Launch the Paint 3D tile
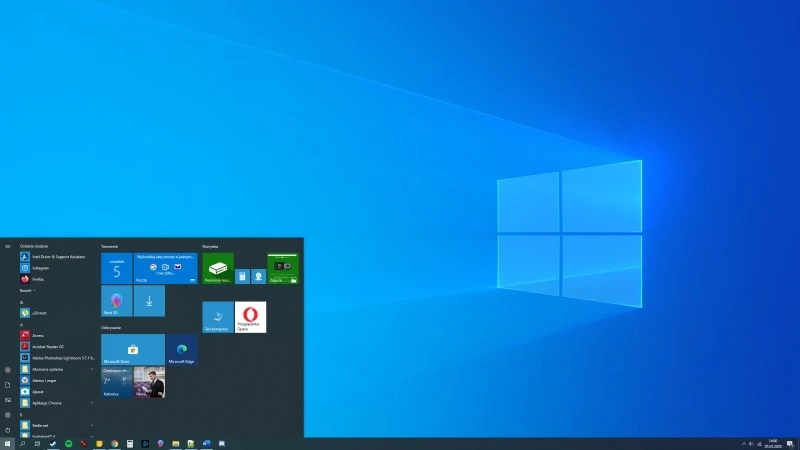Image resolution: width=800 pixels, height=450 pixels. 117,301
